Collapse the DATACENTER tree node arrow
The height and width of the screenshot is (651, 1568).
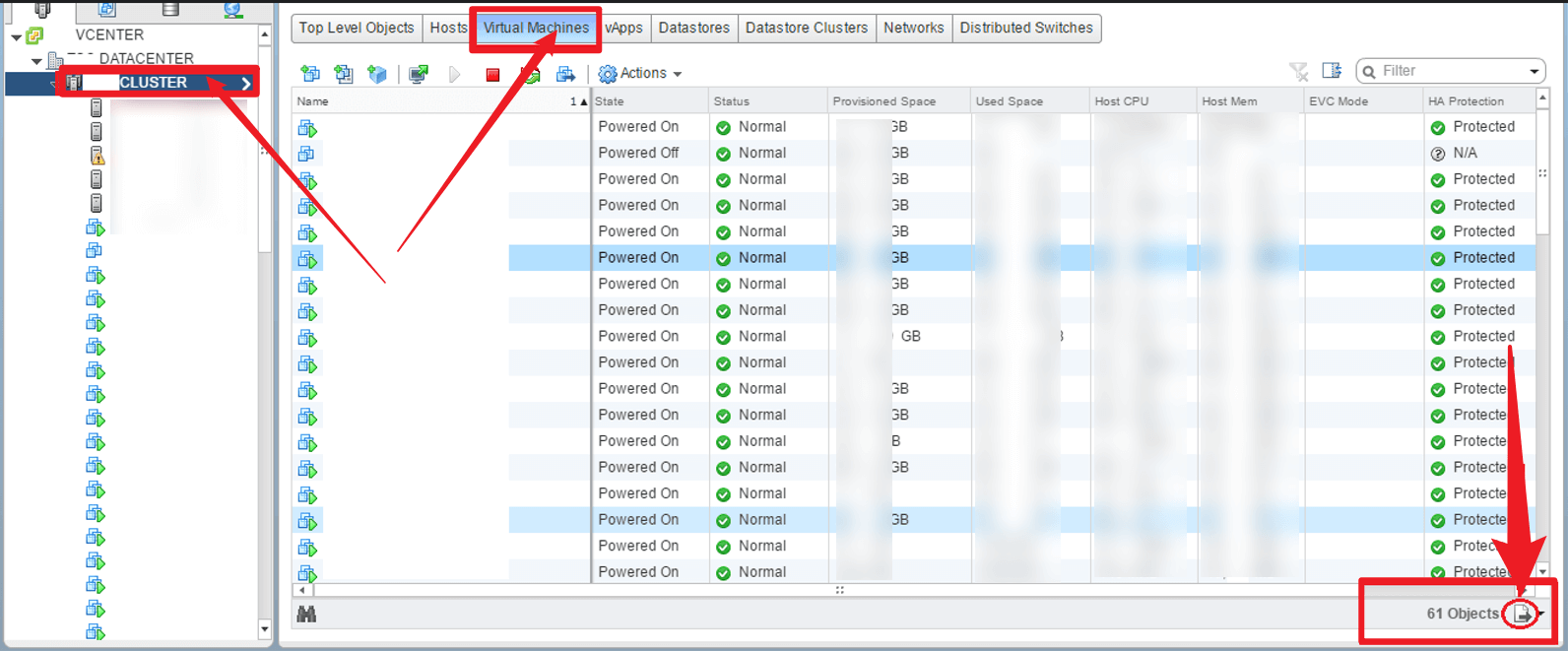point(37,61)
